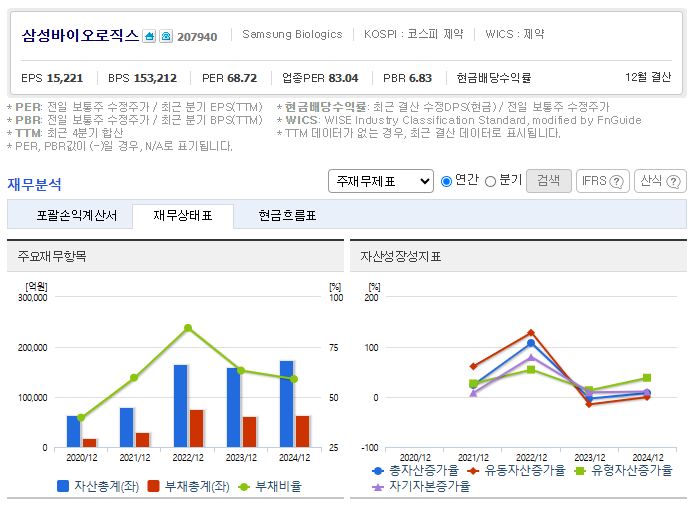The image size is (696, 507).
Task: Click the question mark icon in IFRS button
Action: coord(617,181)
